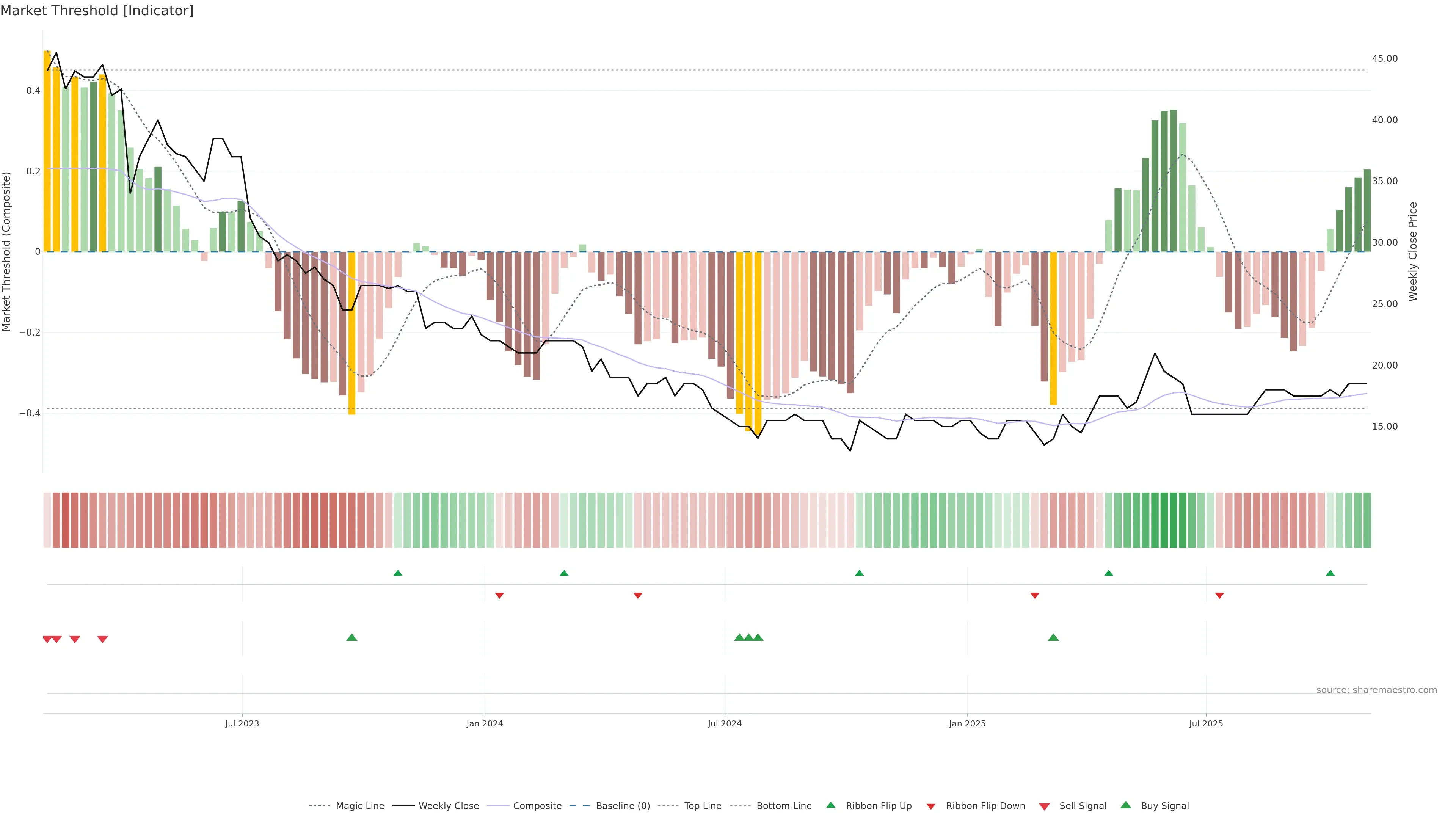1456x819 pixels.
Task: Click Ribbon Flip Down legend triangle icon
Action: 931,806
